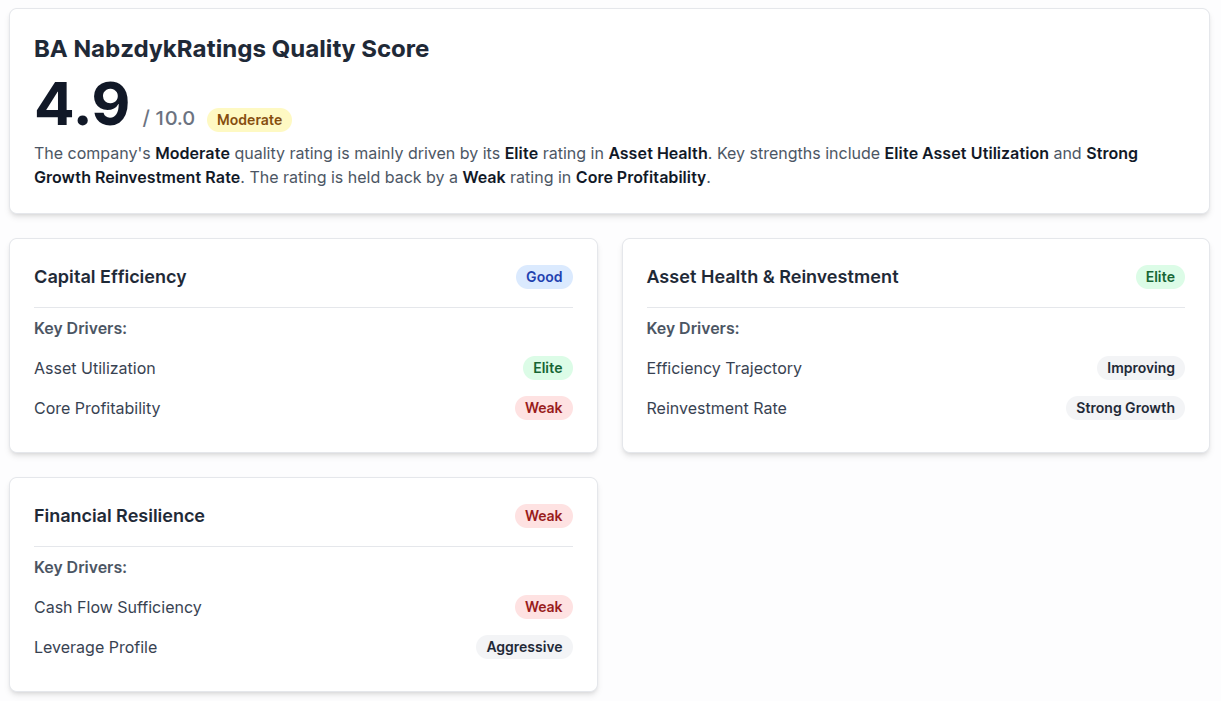Click the Moderate score badge
Screen dimensions: 1221x701
point(249,119)
